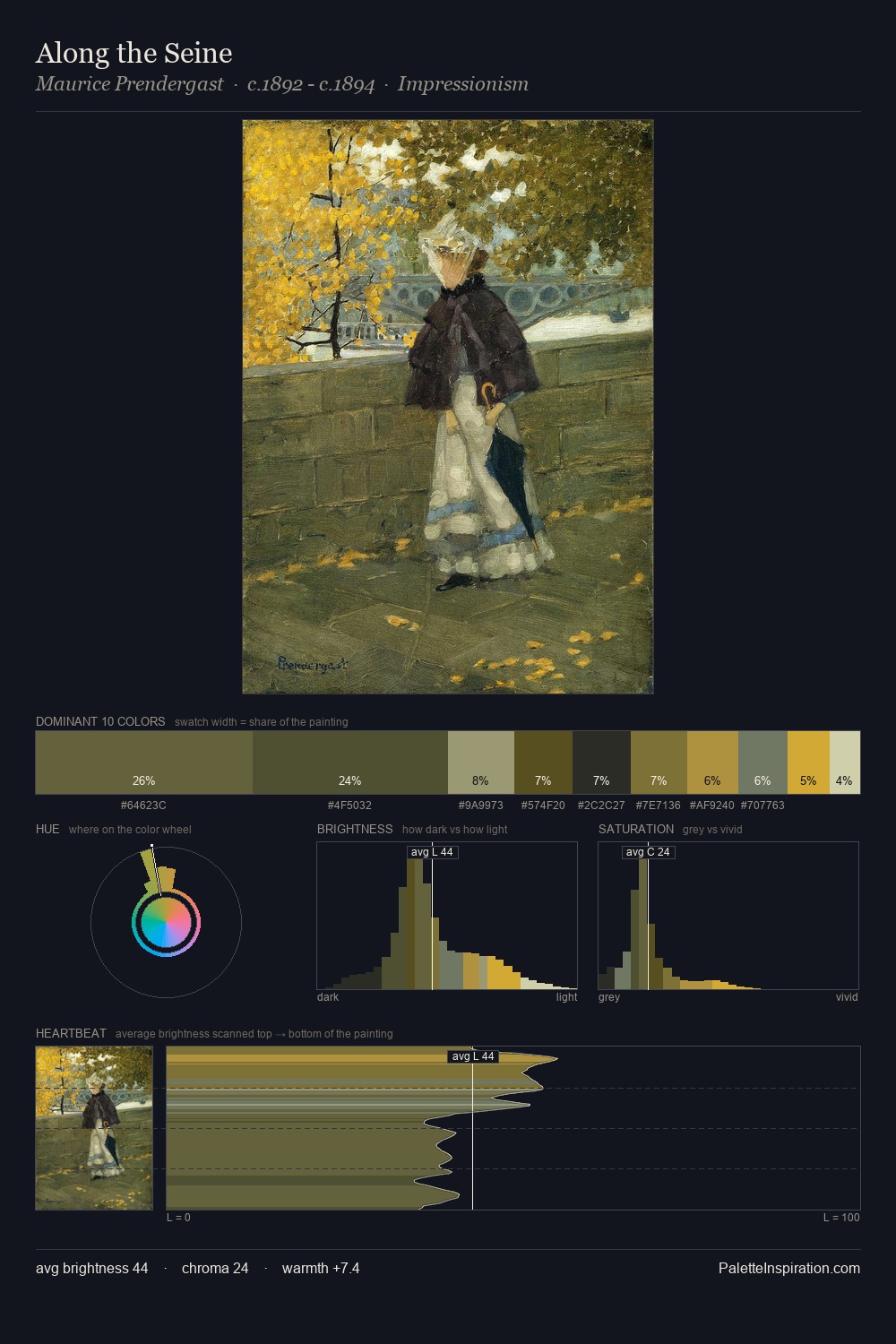The width and height of the screenshot is (896, 1344).
Task: Select the 24% dark olive swatch #4F5032
Action: pos(349,762)
